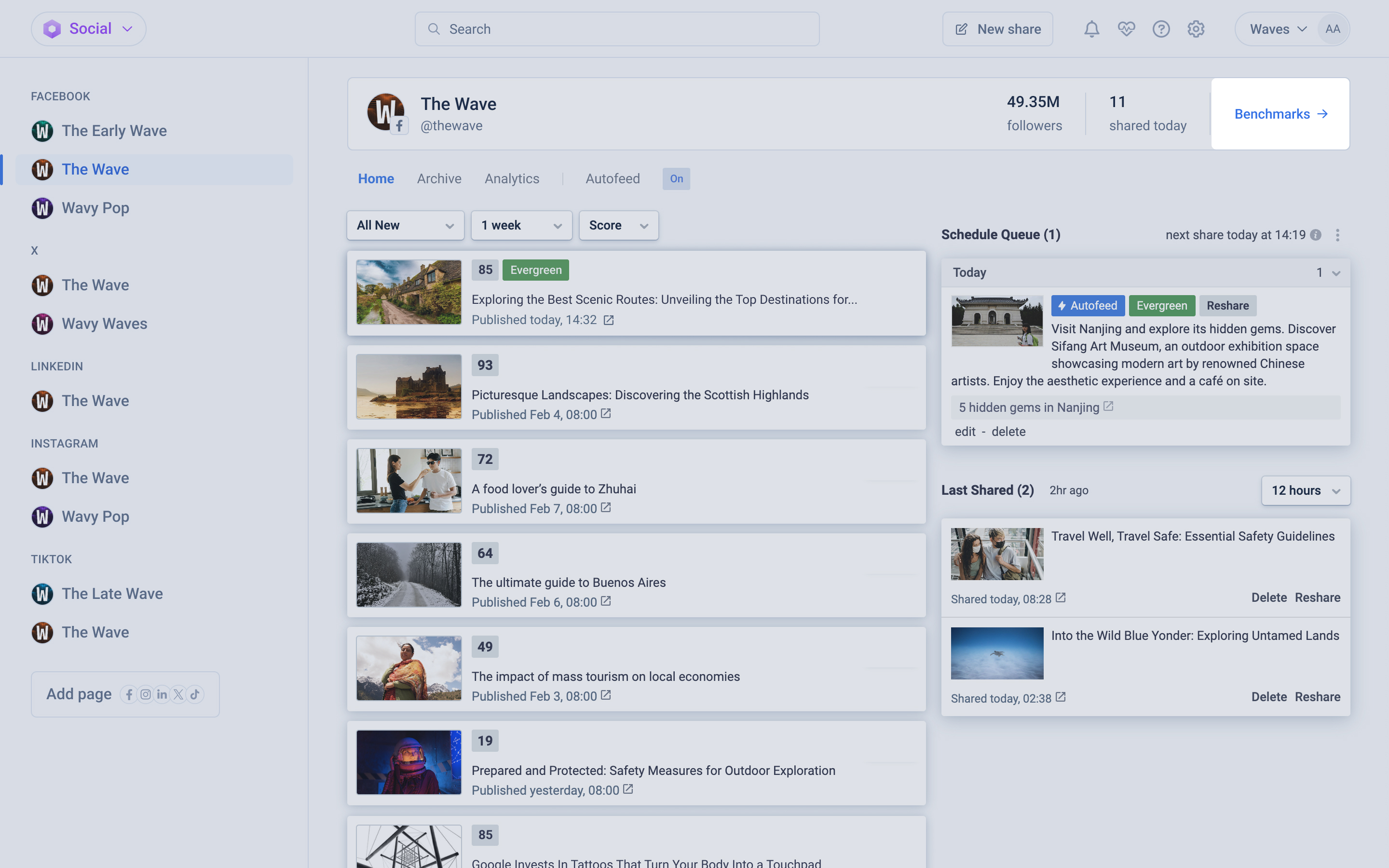Screen dimensions: 1389x868
Task: Reshare Travel Well, Travel Safe post
Action: point(1318,597)
